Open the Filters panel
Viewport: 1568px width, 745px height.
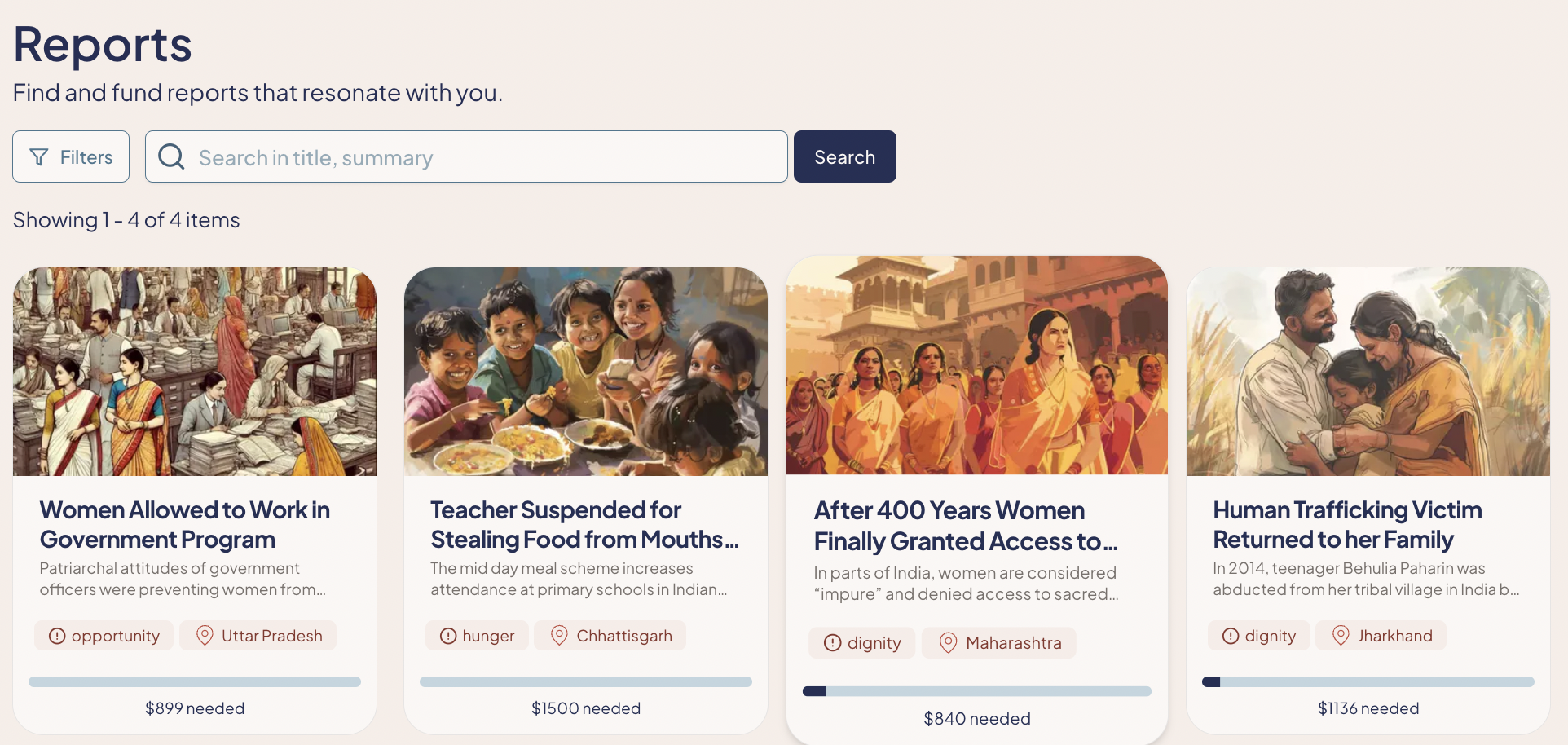(x=71, y=156)
